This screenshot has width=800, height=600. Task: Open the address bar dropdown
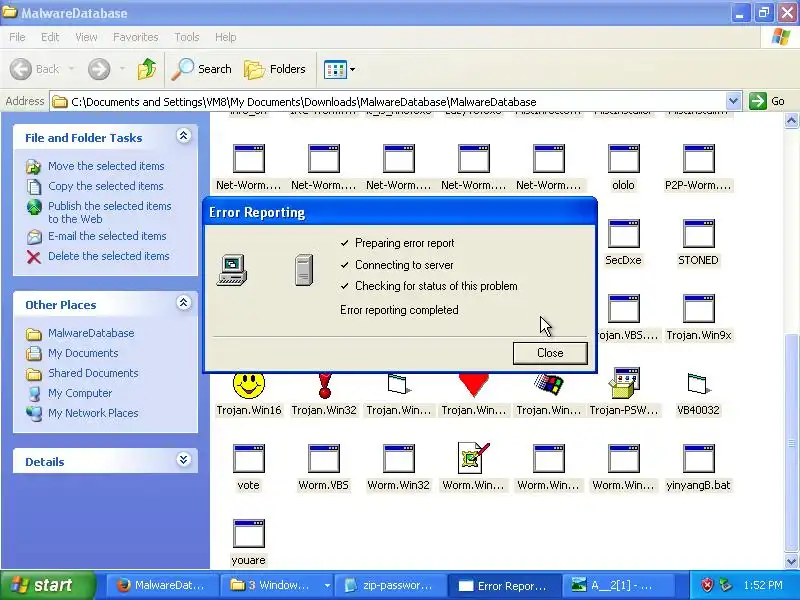(x=733, y=101)
